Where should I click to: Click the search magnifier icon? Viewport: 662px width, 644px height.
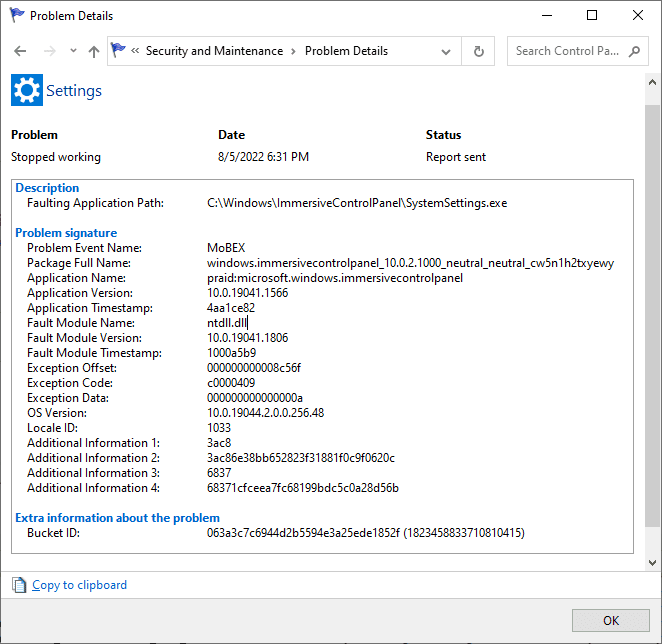634,52
